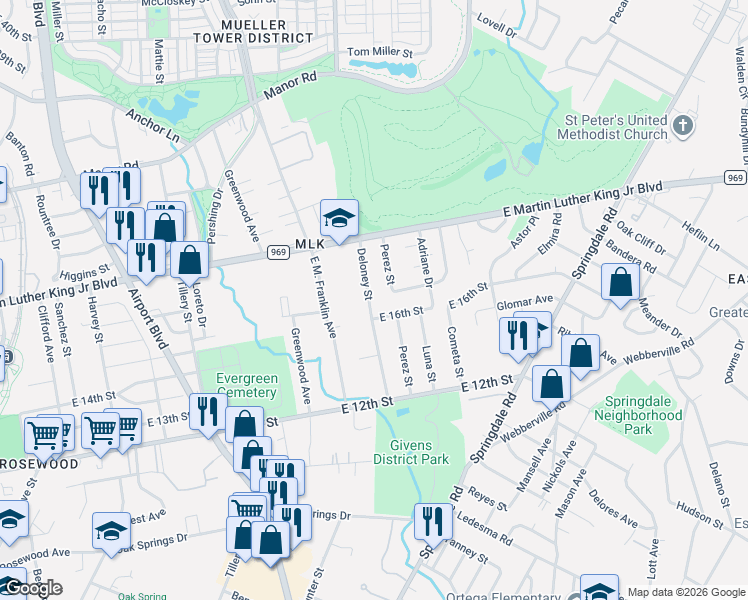Open the restaurant marker above the Tillery St label

pyautogui.click(x=146, y=259)
